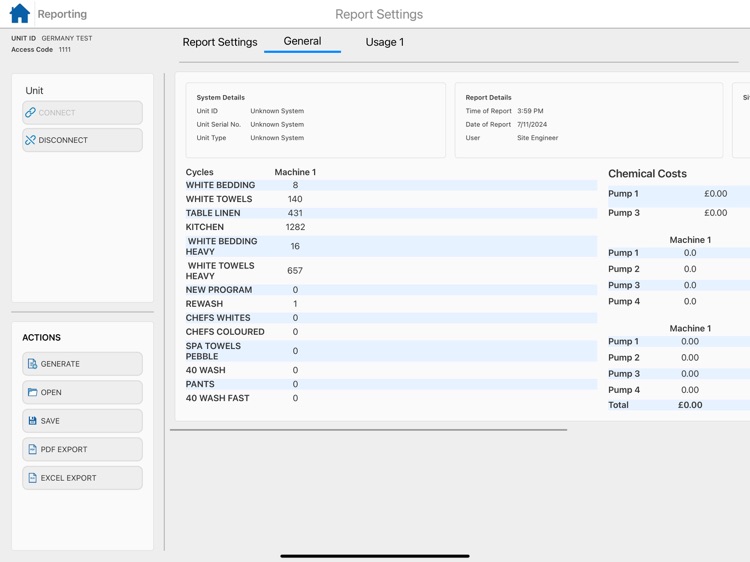The image size is (750, 562).
Task: Click the DISCONNECT button label
Action: 63,140
